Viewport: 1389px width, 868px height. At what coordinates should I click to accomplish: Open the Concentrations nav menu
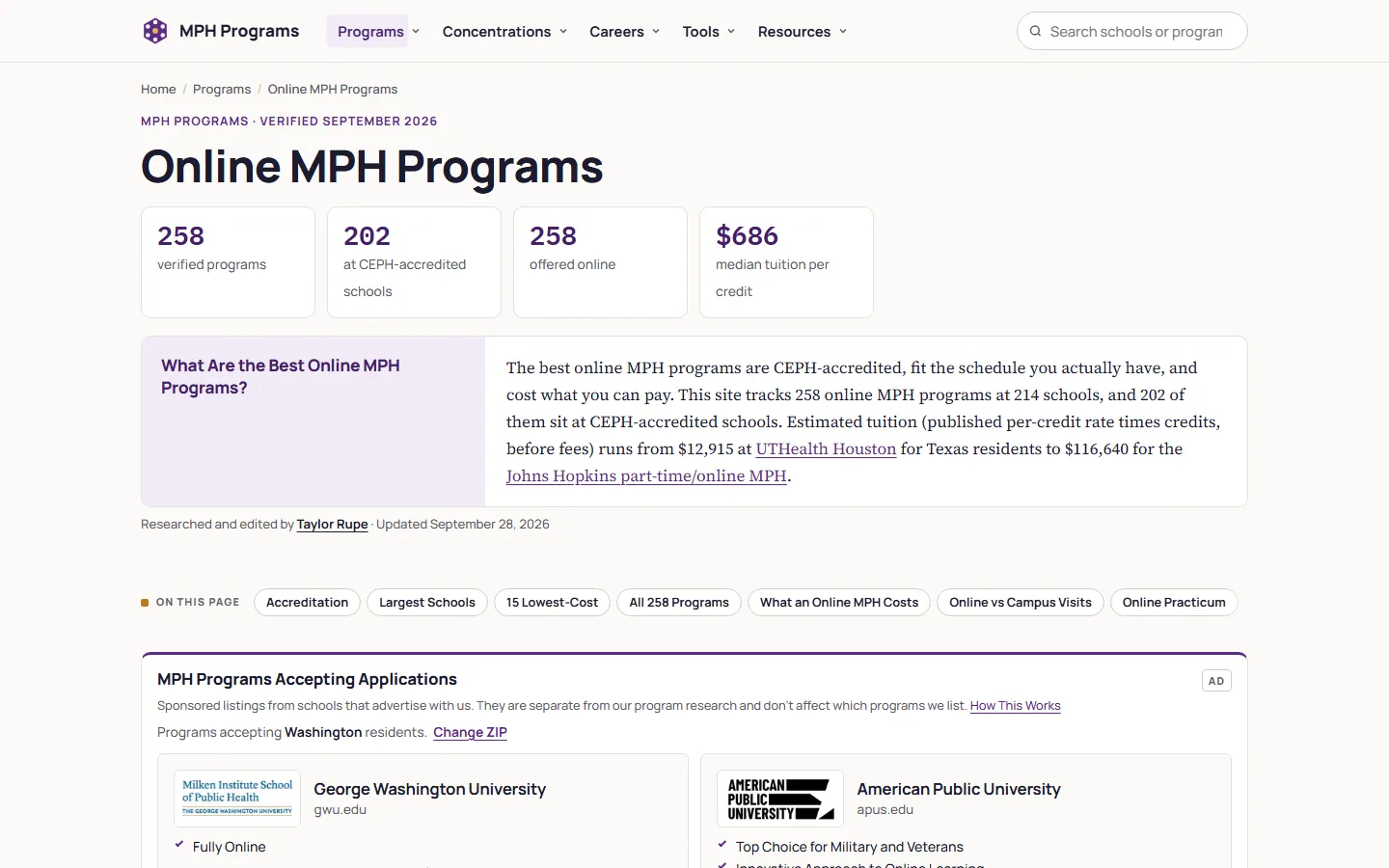click(x=497, y=32)
